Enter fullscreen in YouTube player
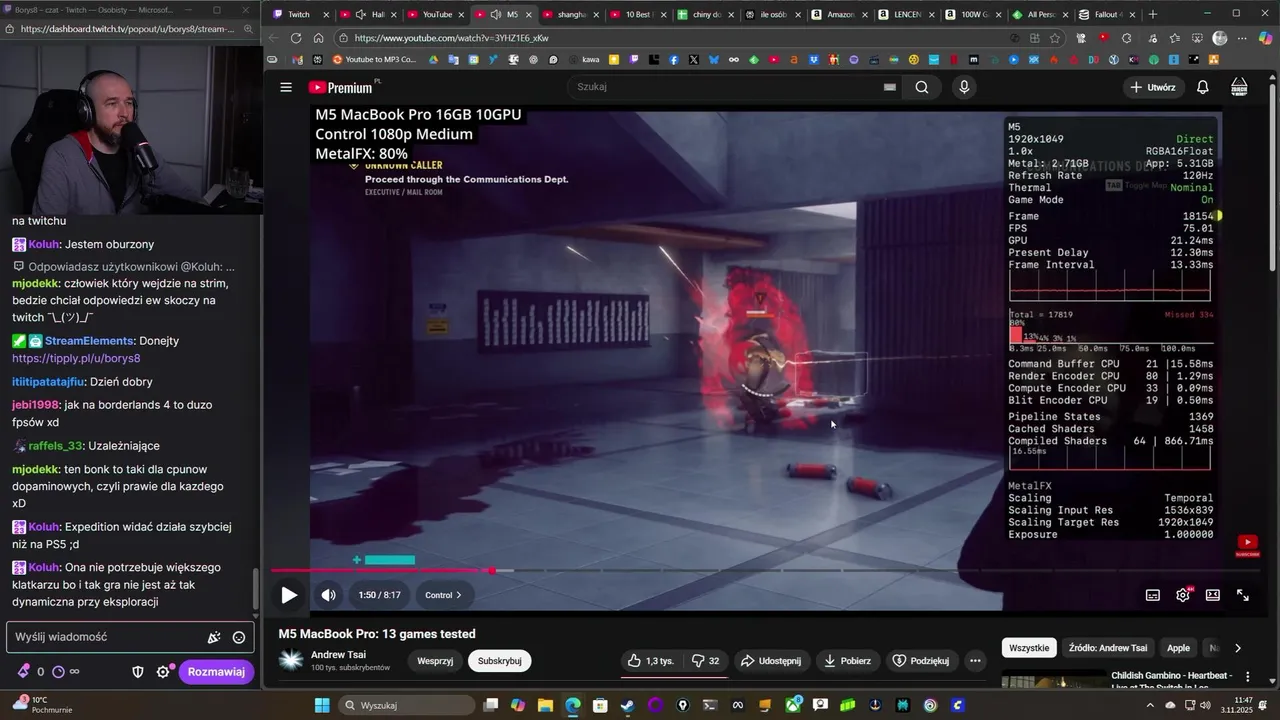Viewport: 1280px width, 720px height. click(x=1243, y=595)
